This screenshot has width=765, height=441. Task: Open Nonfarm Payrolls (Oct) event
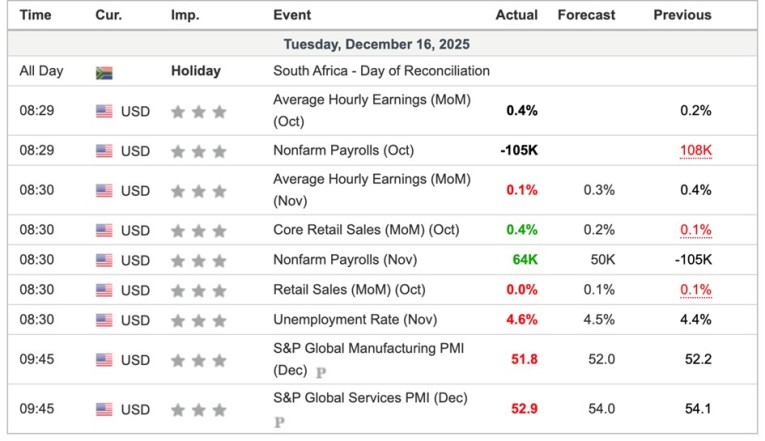point(343,151)
